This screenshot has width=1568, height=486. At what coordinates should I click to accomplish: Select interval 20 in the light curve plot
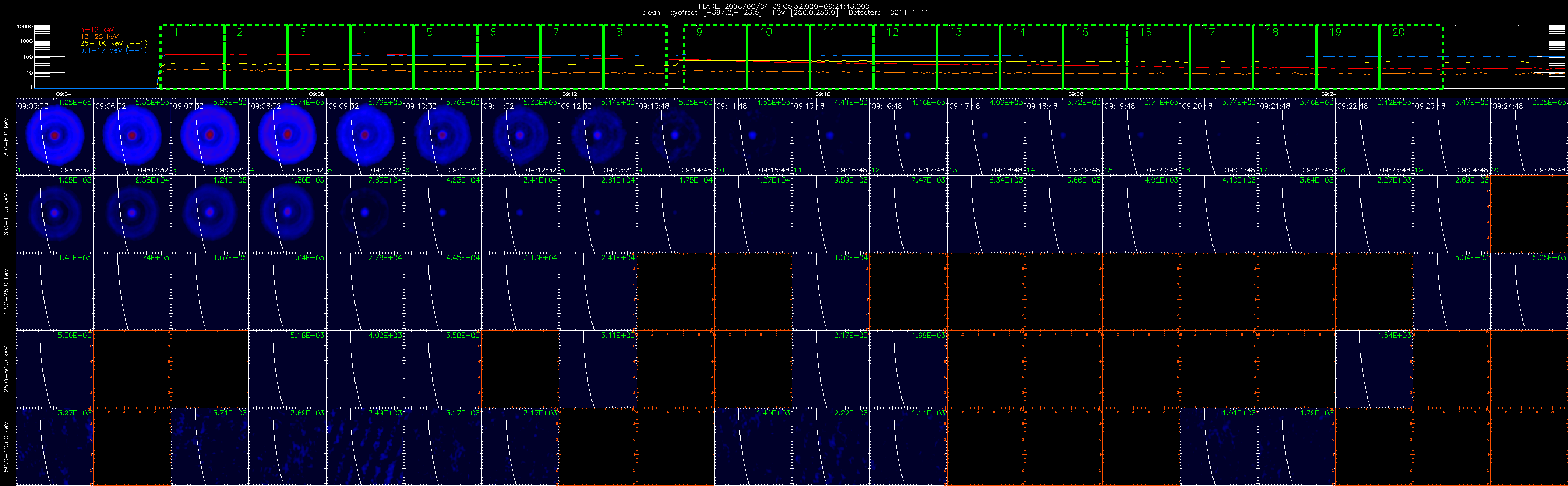point(1411,57)
